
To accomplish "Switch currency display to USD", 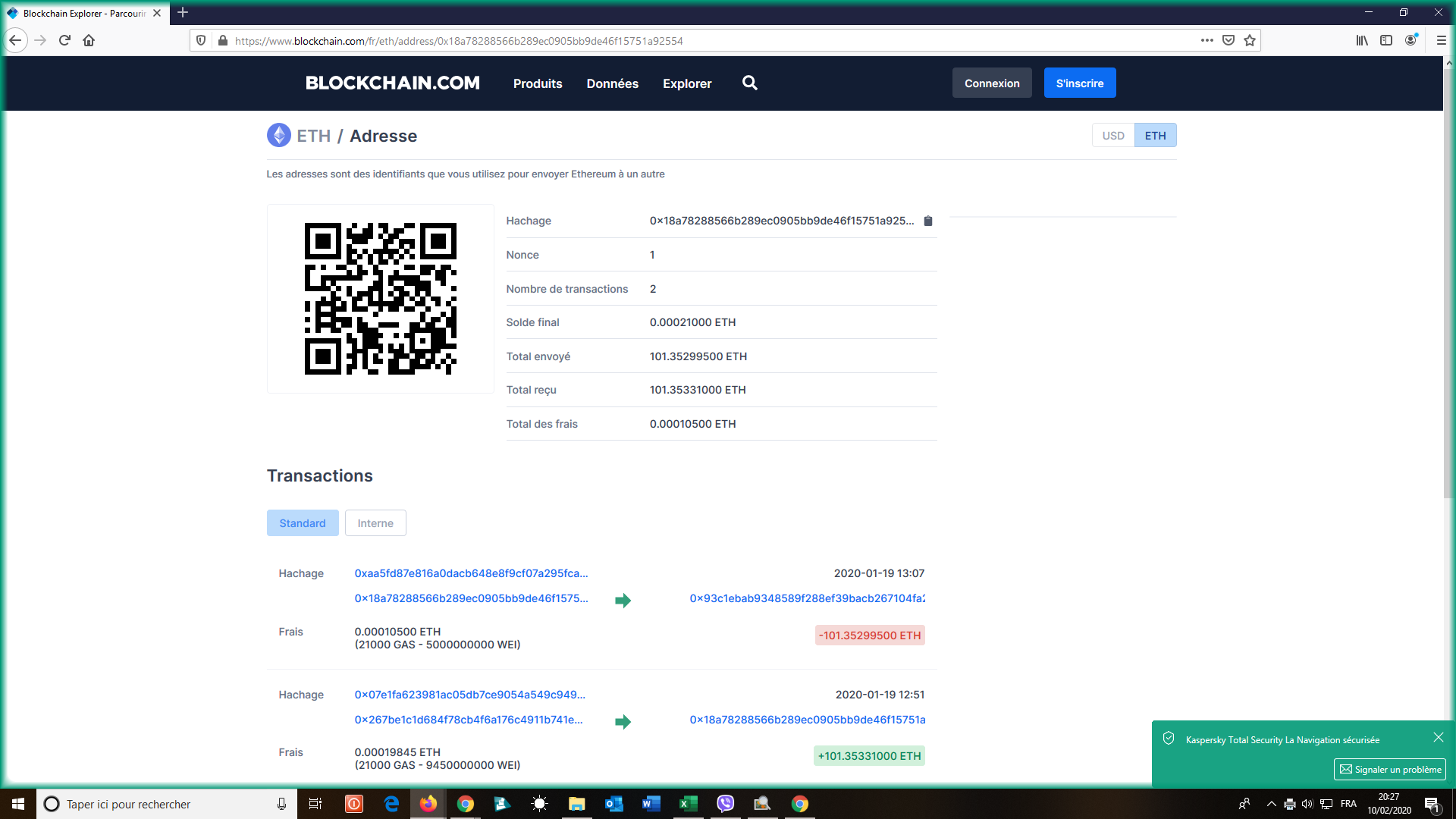I will pos(1112,136).
